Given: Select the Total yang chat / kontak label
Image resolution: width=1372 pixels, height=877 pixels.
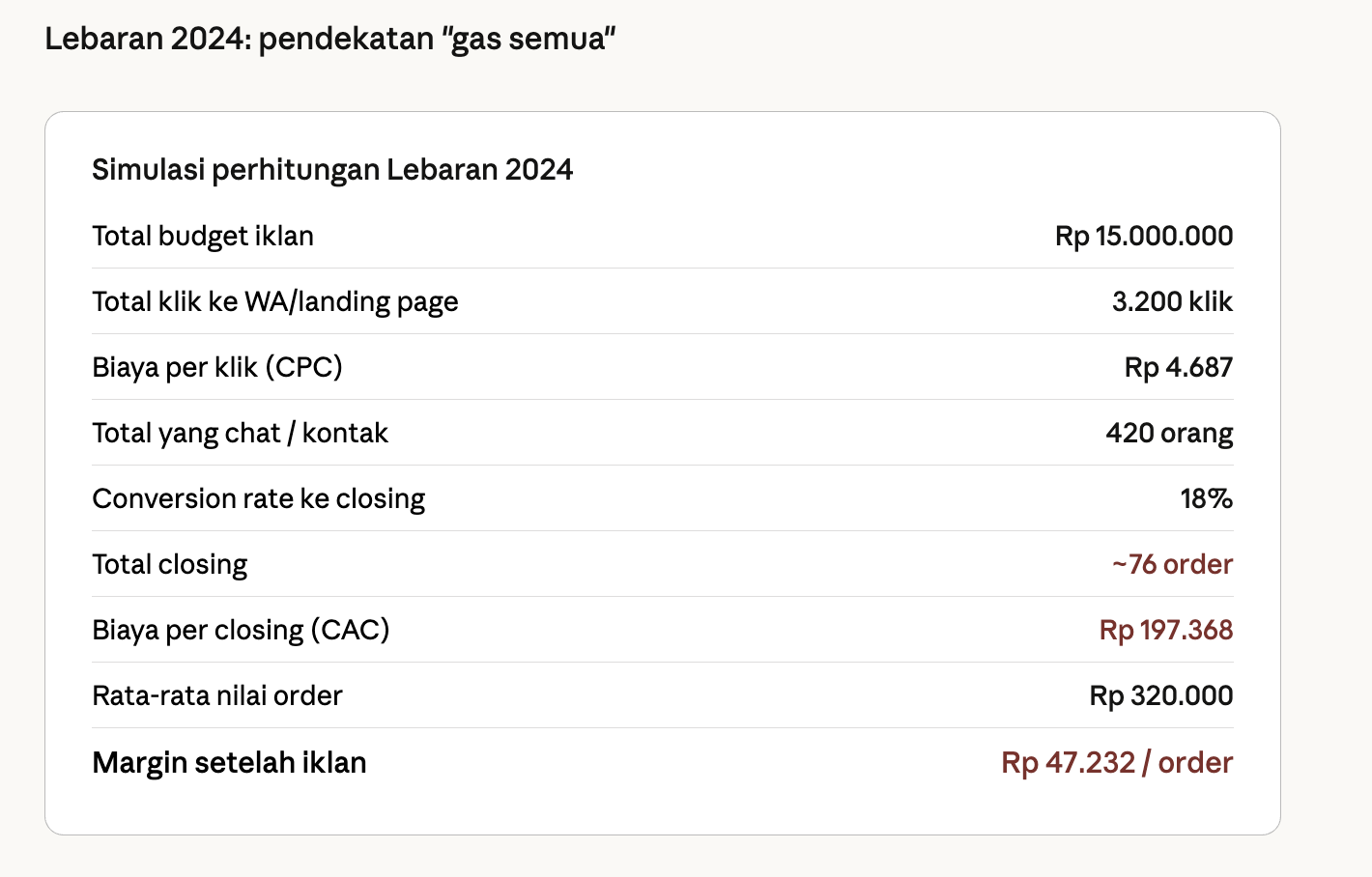Looking at the screenshot, I should point(240,434).
